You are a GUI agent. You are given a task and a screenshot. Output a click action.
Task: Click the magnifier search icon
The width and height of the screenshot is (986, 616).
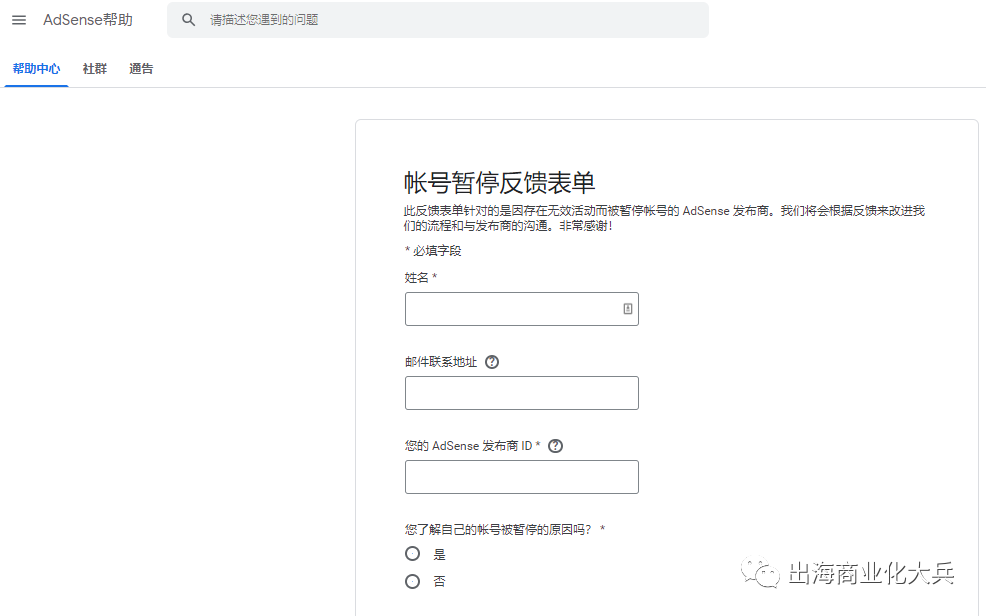click(188, 20)
